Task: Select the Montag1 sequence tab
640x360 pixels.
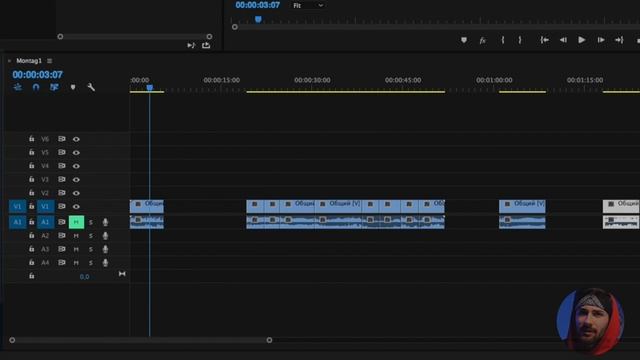Action: [x=29, y=61]
